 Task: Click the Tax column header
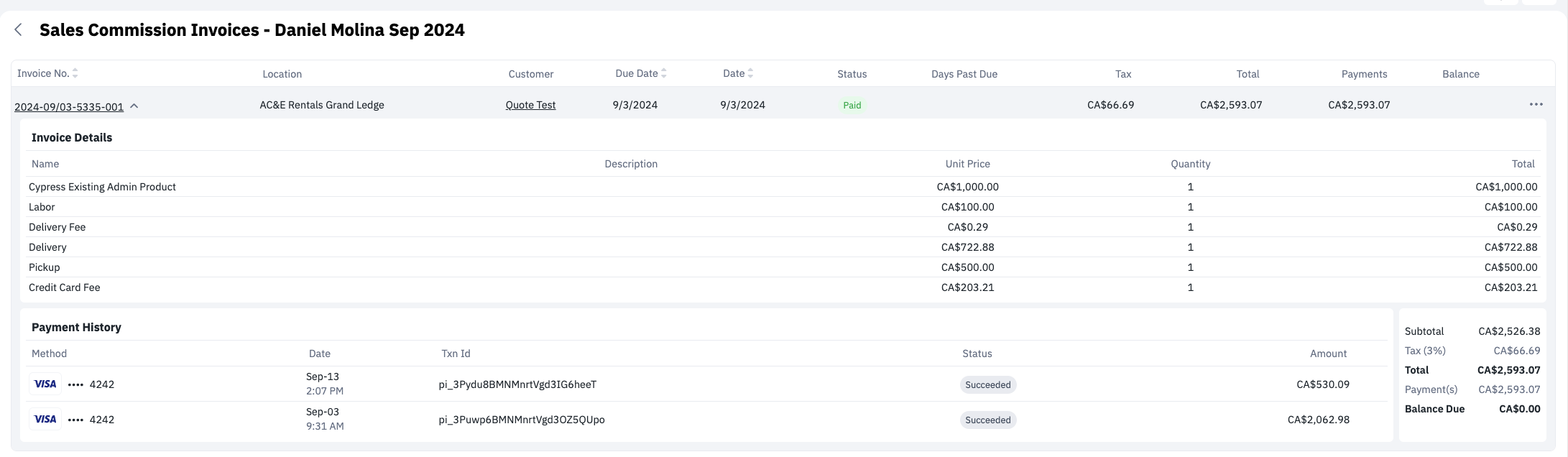1123,74
